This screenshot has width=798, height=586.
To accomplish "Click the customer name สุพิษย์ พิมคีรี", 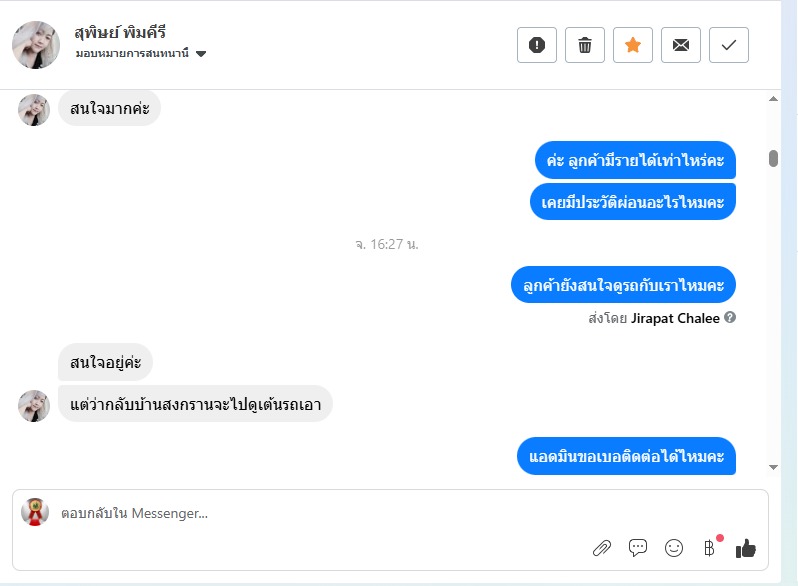I will tap(120, 33).
